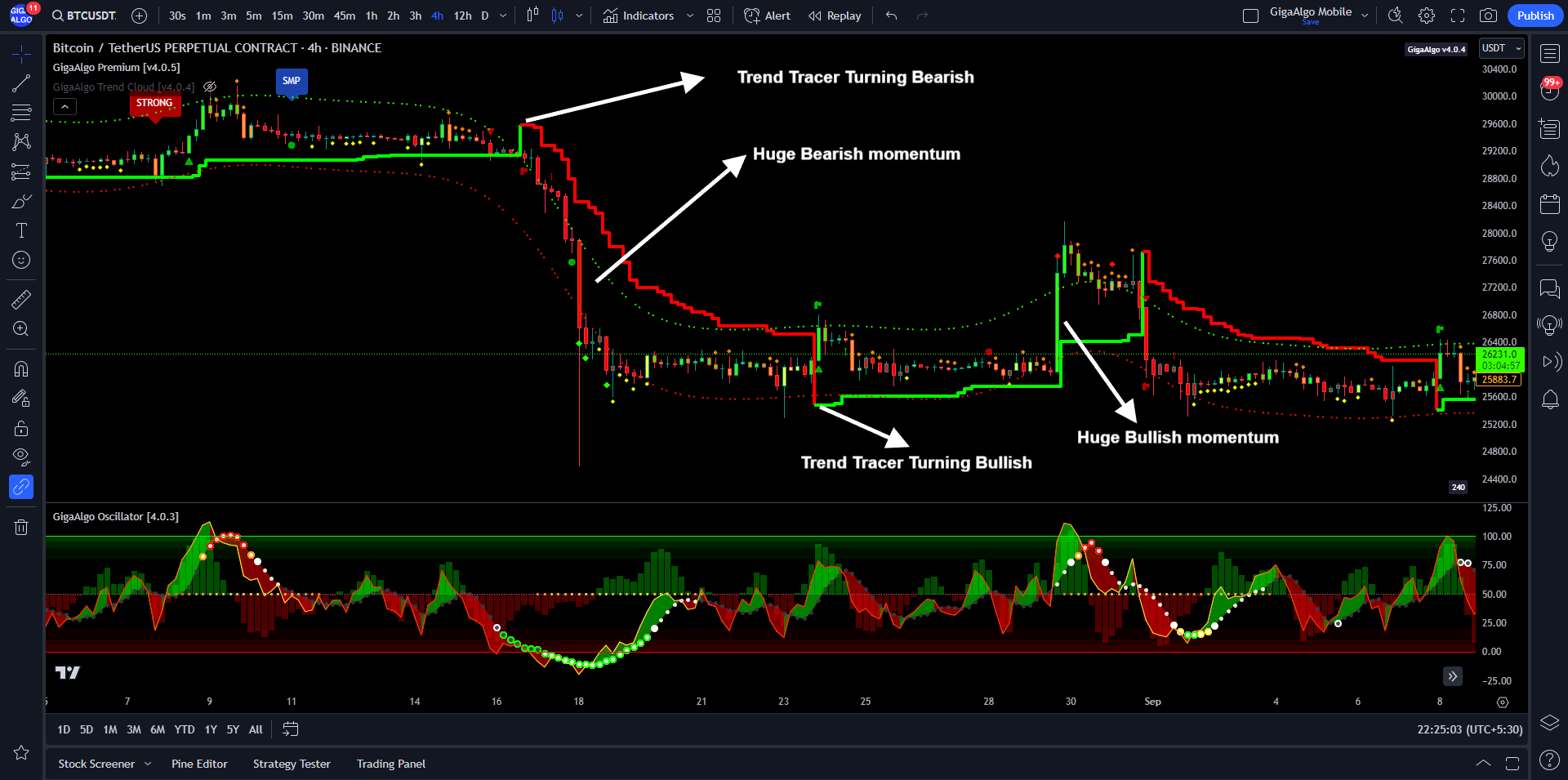Select the ruler measure tool
The image size is (1568, 780).
click(x=21, y=300)
